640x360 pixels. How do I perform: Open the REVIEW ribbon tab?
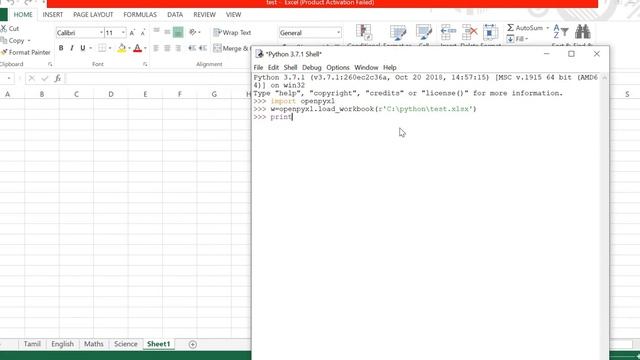click(204, 14)
